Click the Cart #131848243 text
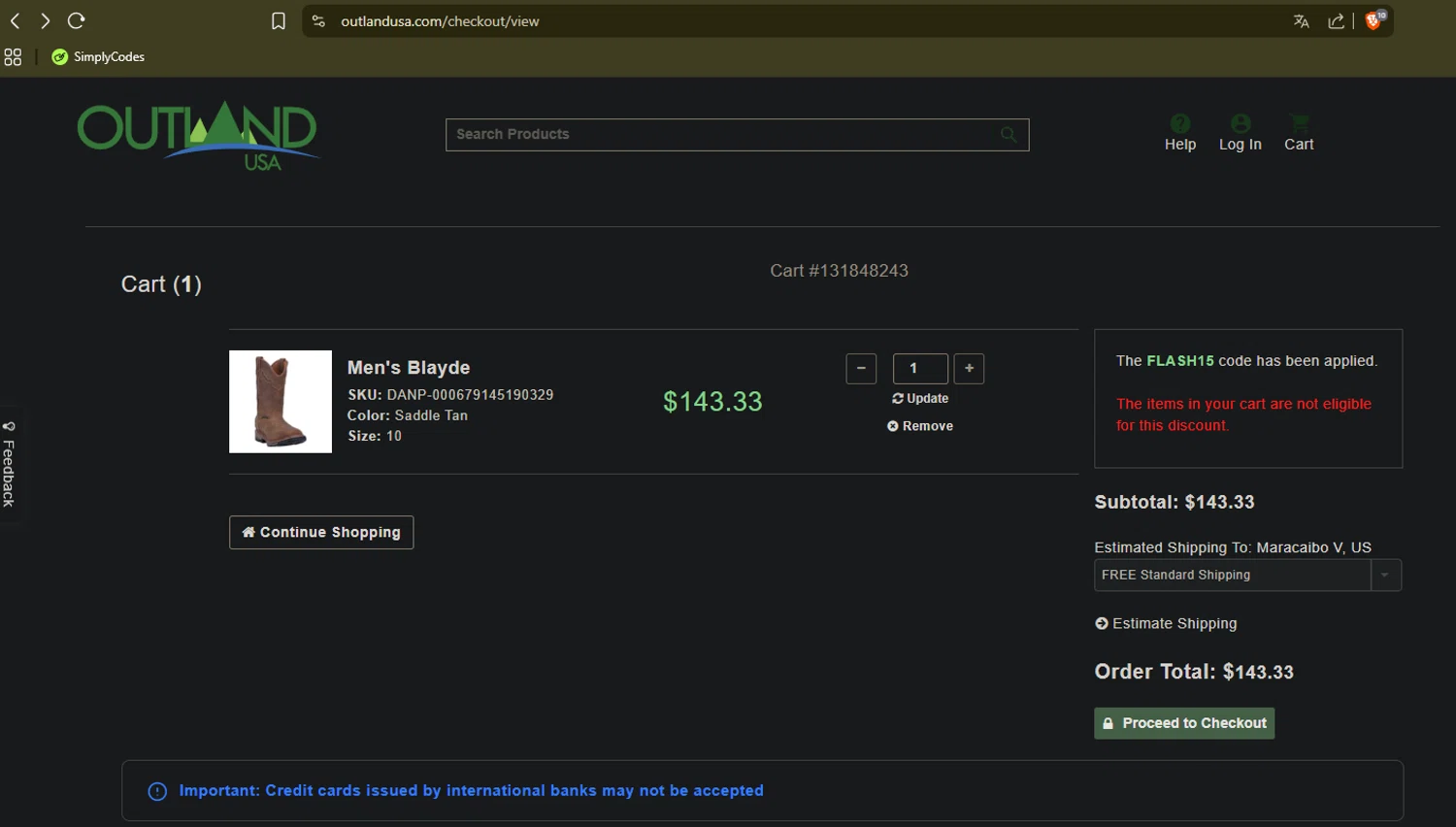Viewport: 1456px width, 827px height. 840,271
